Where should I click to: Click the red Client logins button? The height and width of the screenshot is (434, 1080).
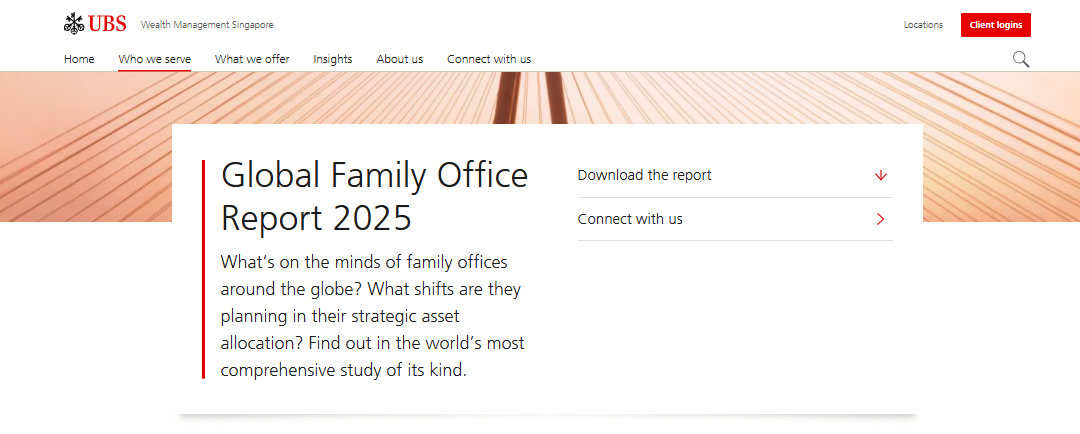(x=995, y=25)
